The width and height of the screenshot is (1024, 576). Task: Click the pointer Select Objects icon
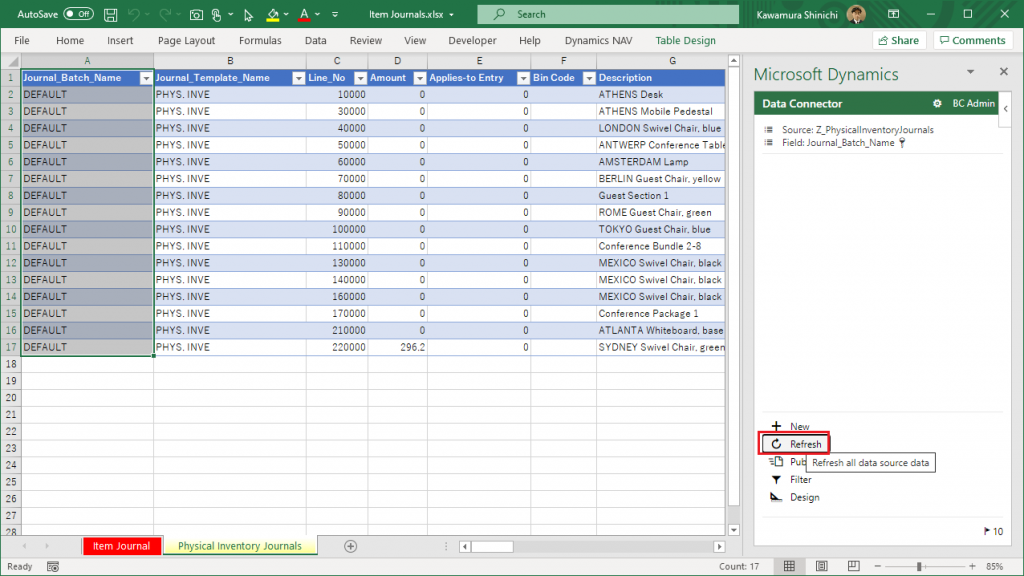248,14
